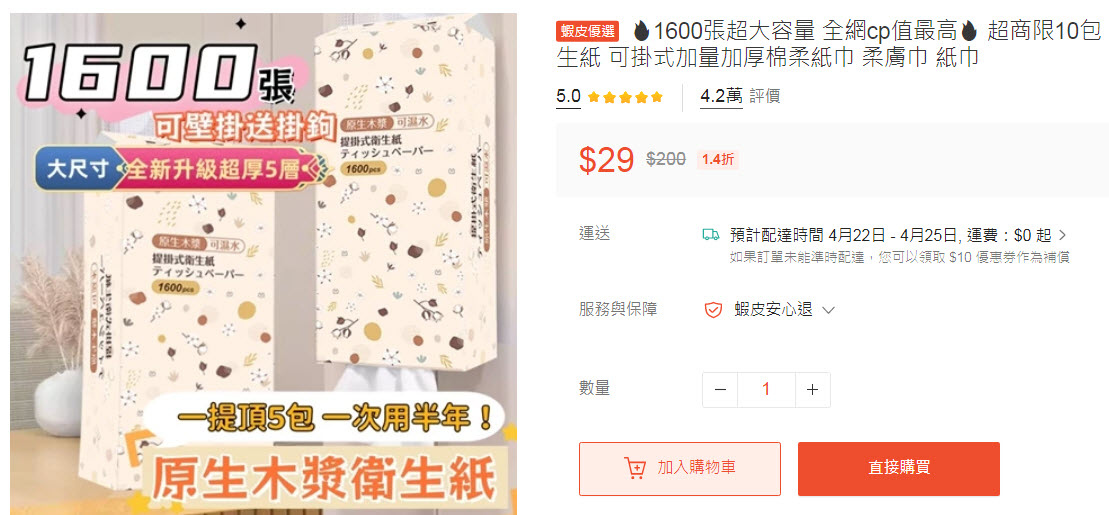The image size is (1109, 515).
Task: Open shipping details chevron after 運費
Action: pyautogui.click(x=1062, y=235)
